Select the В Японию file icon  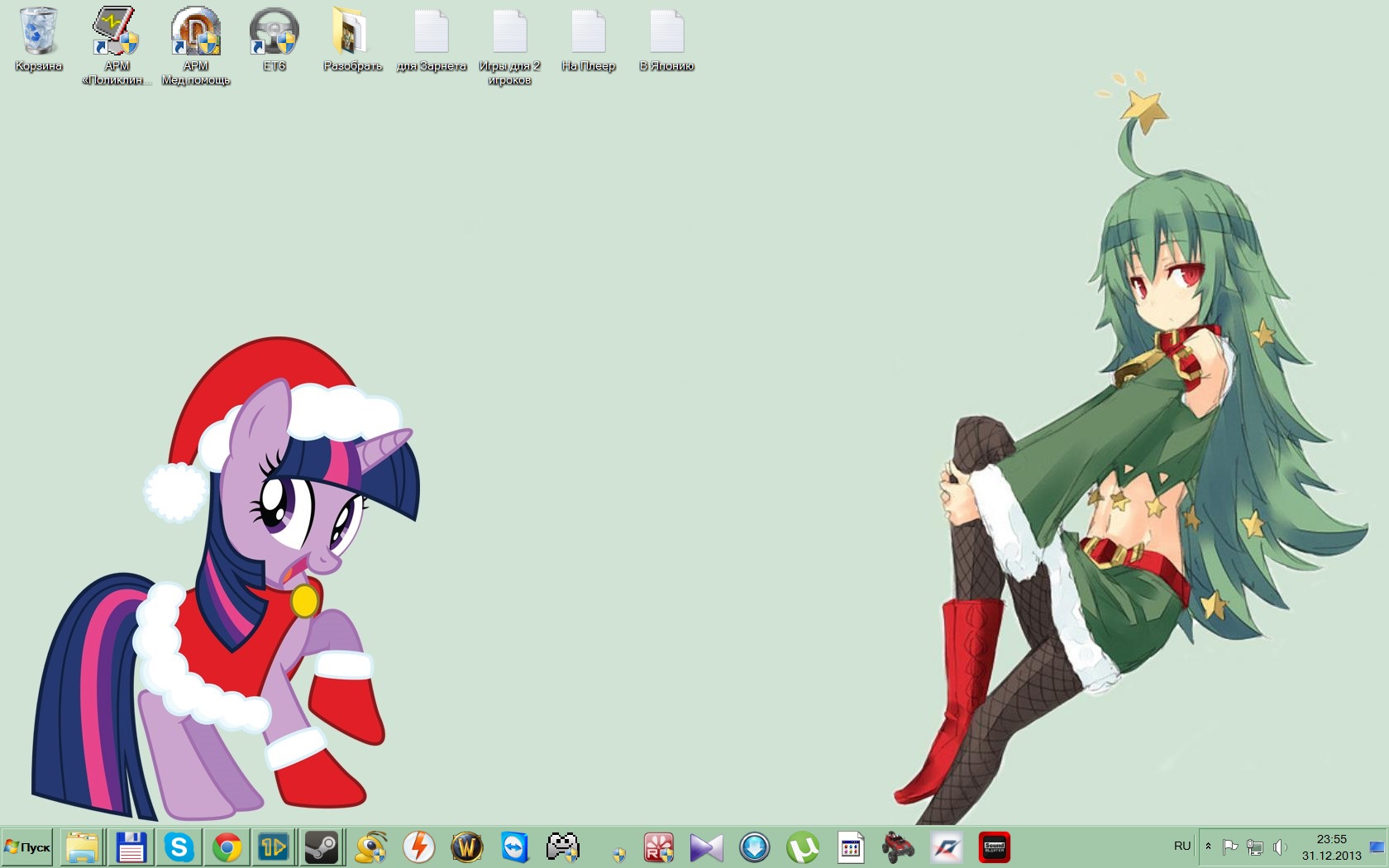(x=666, y=40)
